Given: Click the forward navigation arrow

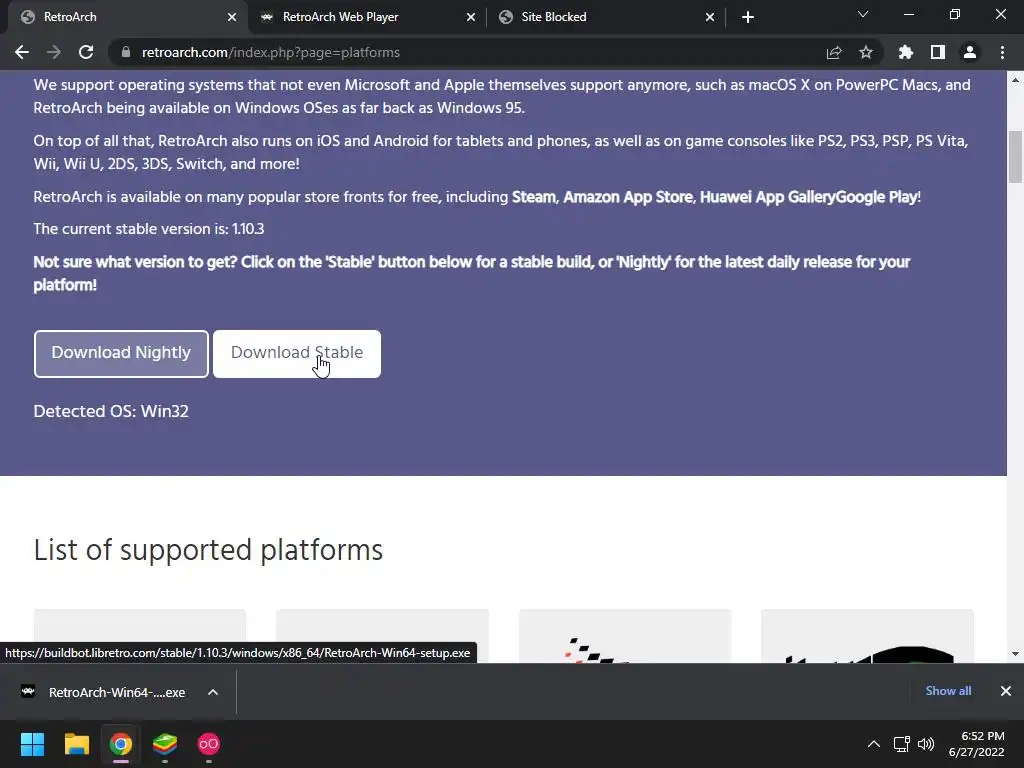Looking at the screenshot, I should [54, 52].
